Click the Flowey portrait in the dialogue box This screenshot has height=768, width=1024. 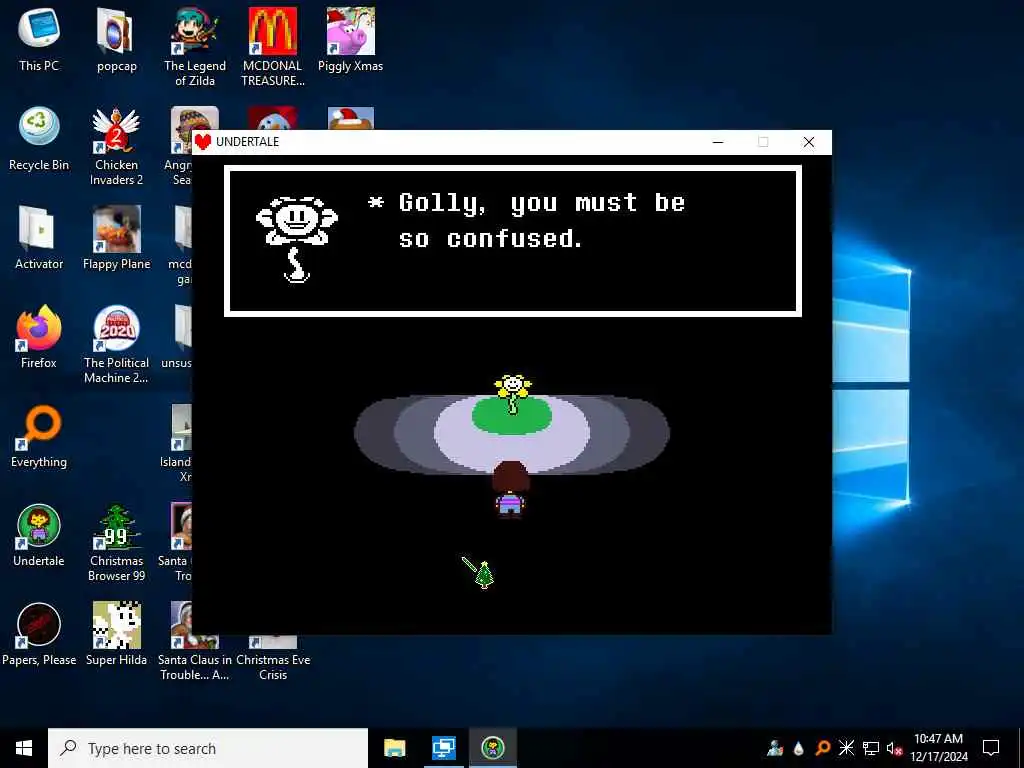coord(296,239)
